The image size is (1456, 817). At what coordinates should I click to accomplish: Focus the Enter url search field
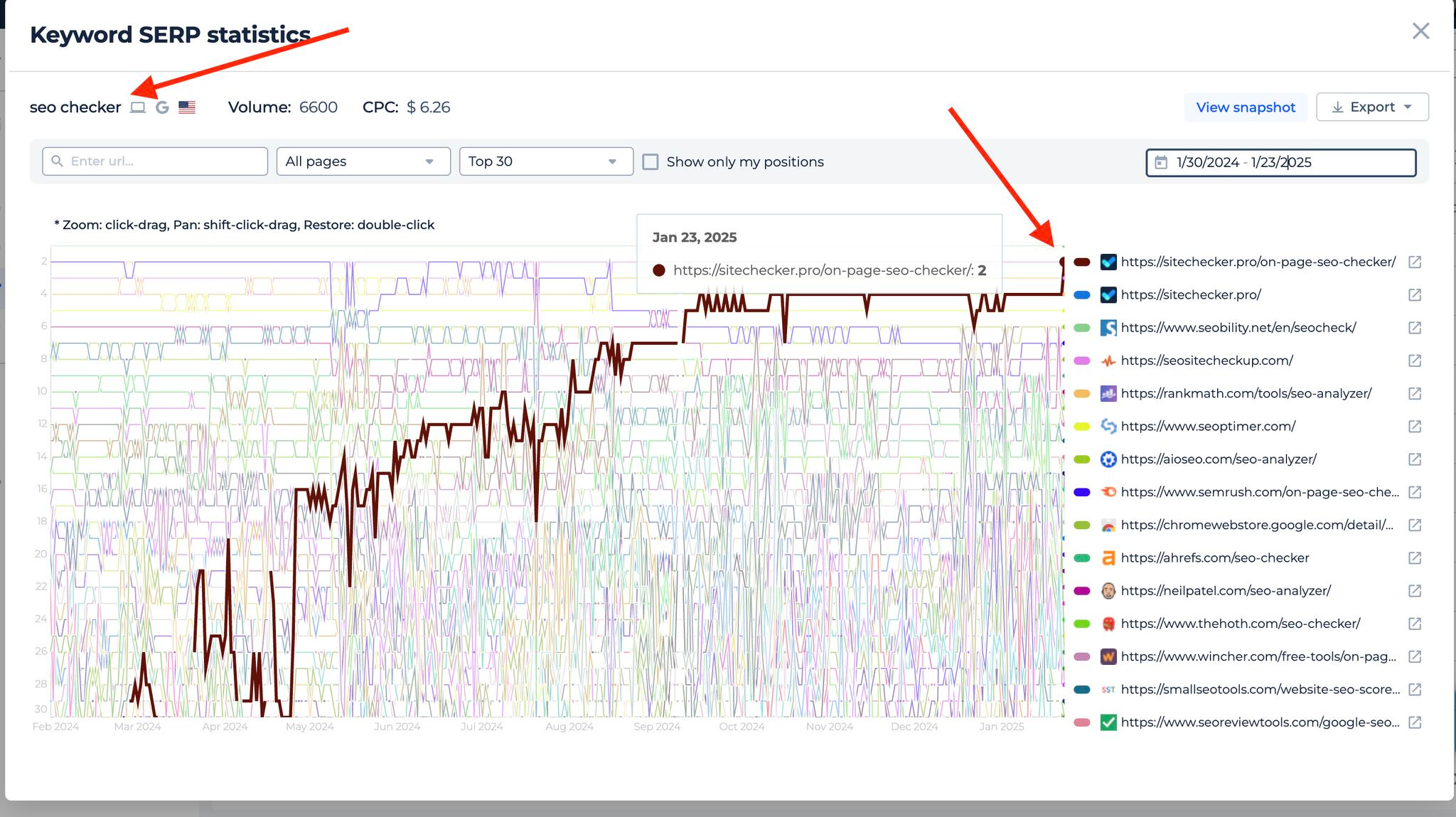click(155, 161)
